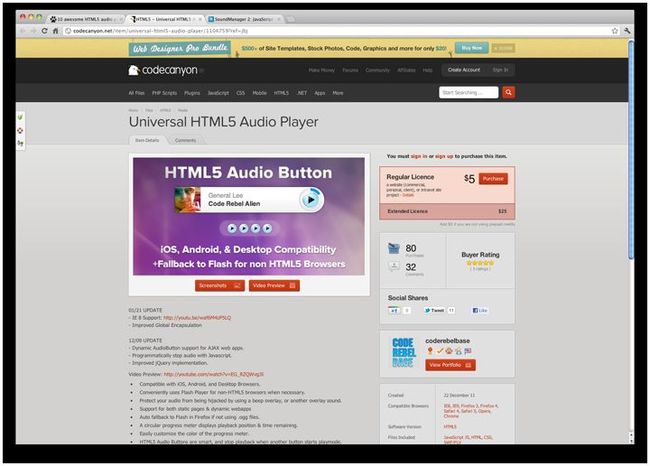This screenshot has height=466, width=650.
Task: Click the purchases basket icon next to 80
Action: (x=393, y=248)
